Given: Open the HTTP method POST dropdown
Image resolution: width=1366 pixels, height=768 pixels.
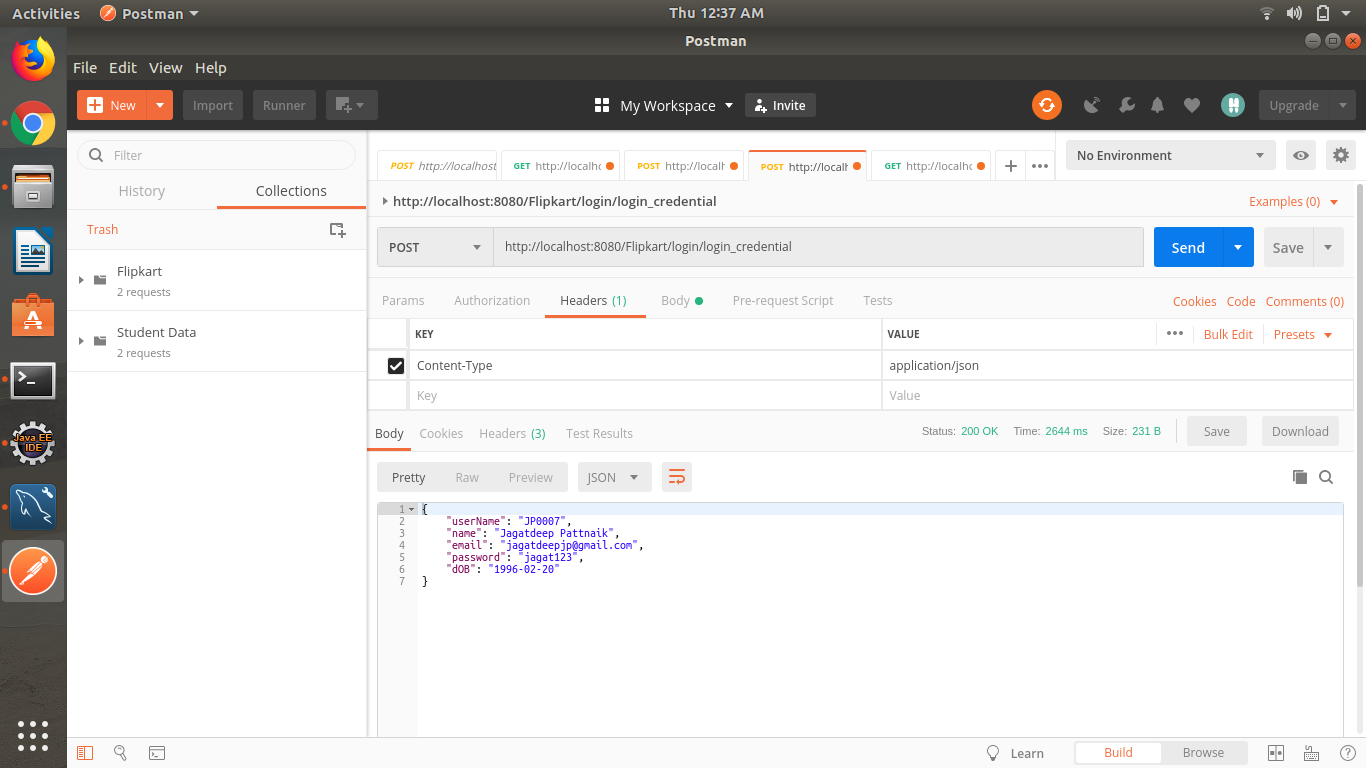Looking at the screenshot, I should [435, 247].
